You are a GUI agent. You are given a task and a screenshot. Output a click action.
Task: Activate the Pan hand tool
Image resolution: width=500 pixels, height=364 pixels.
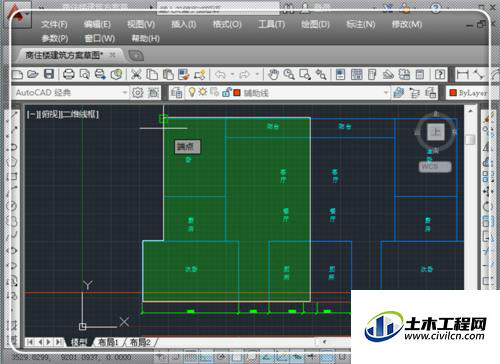point(273,74)
